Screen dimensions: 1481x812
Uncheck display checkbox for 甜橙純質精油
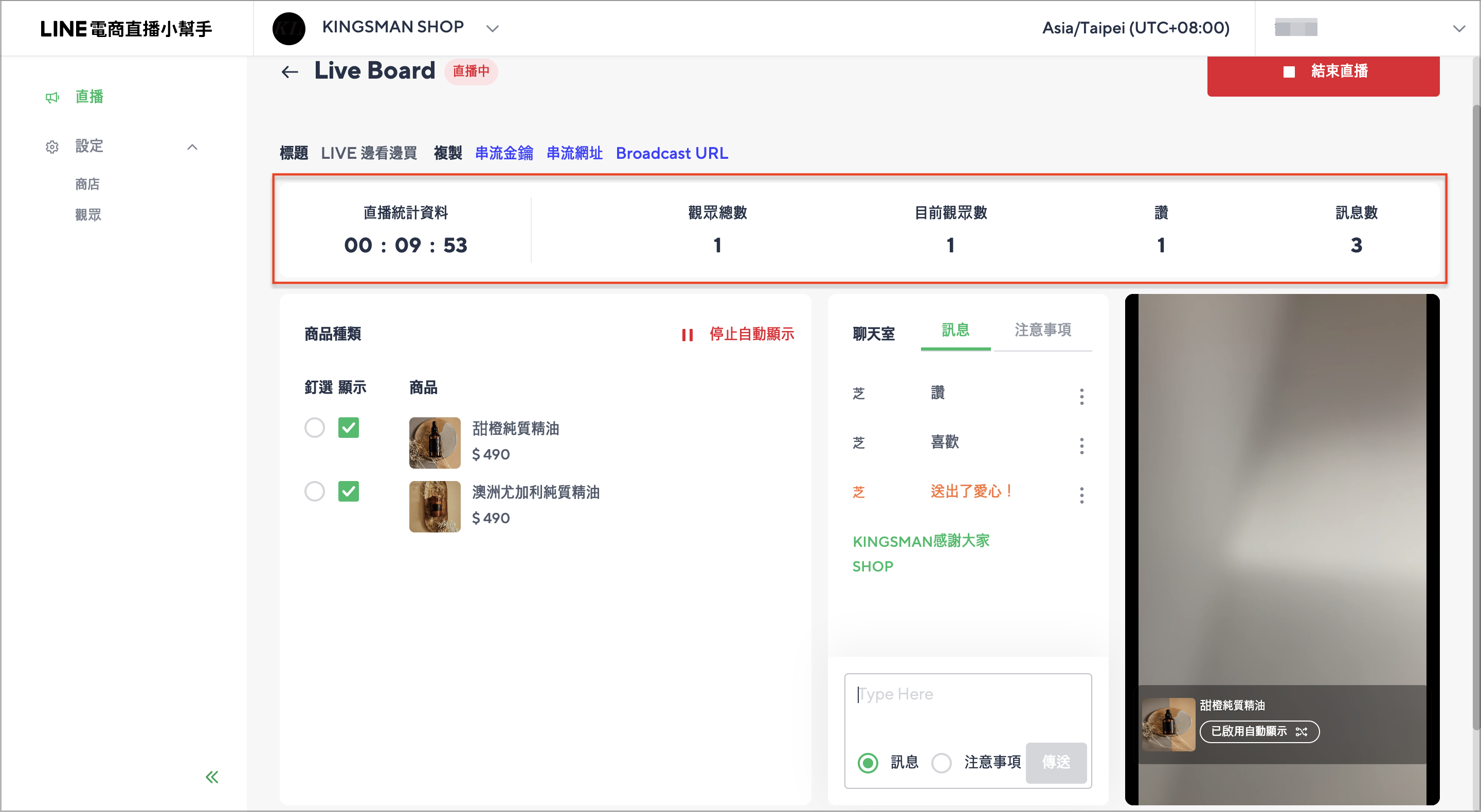coord(349,428)
